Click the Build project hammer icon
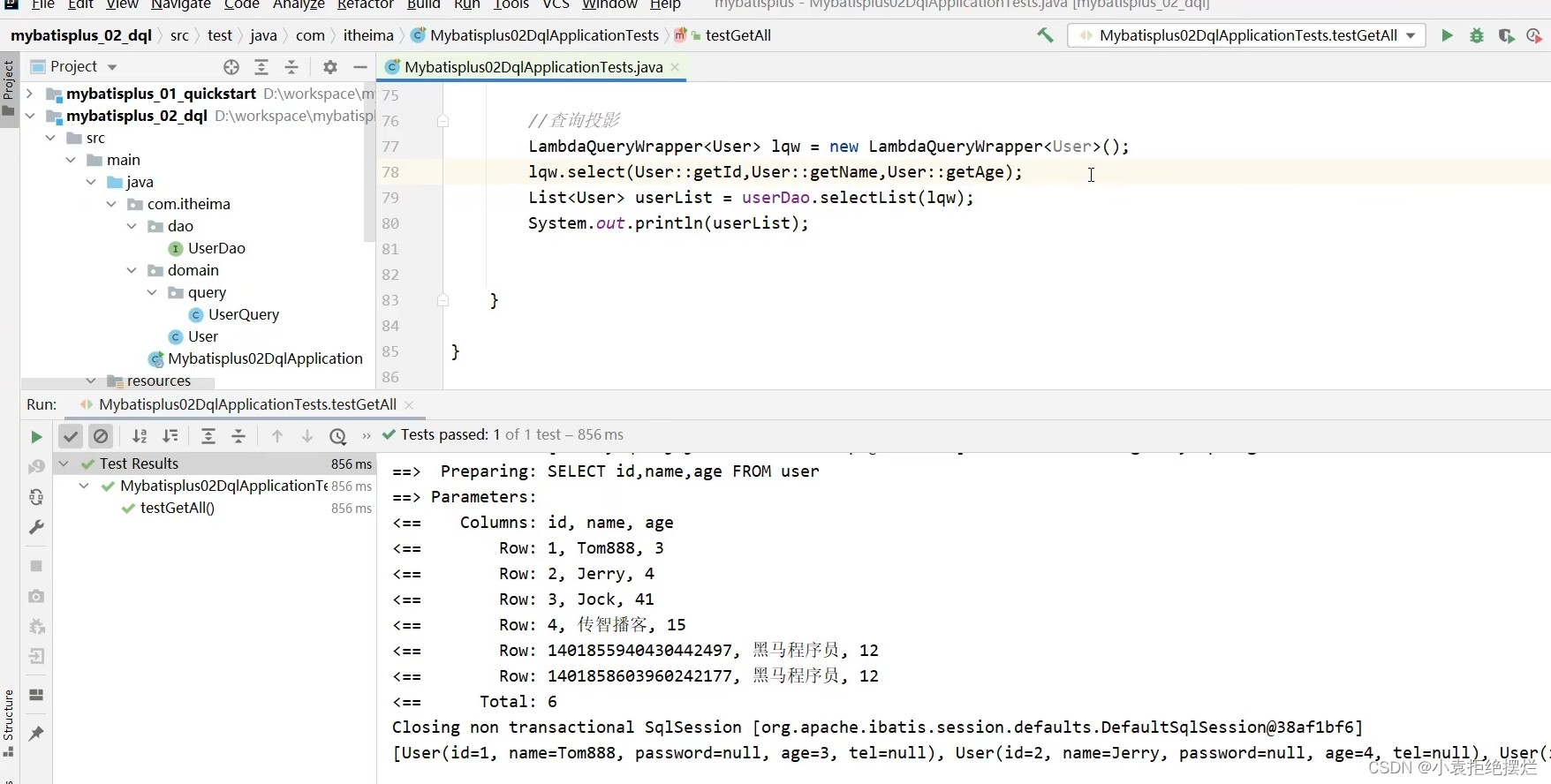Image resolution: width=1551 pixels, height=784 pixels. pos(1045,35)
